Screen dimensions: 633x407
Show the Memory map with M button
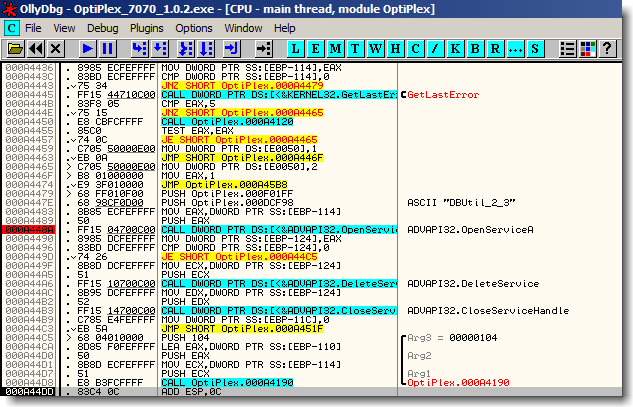[x=335, y=49]
